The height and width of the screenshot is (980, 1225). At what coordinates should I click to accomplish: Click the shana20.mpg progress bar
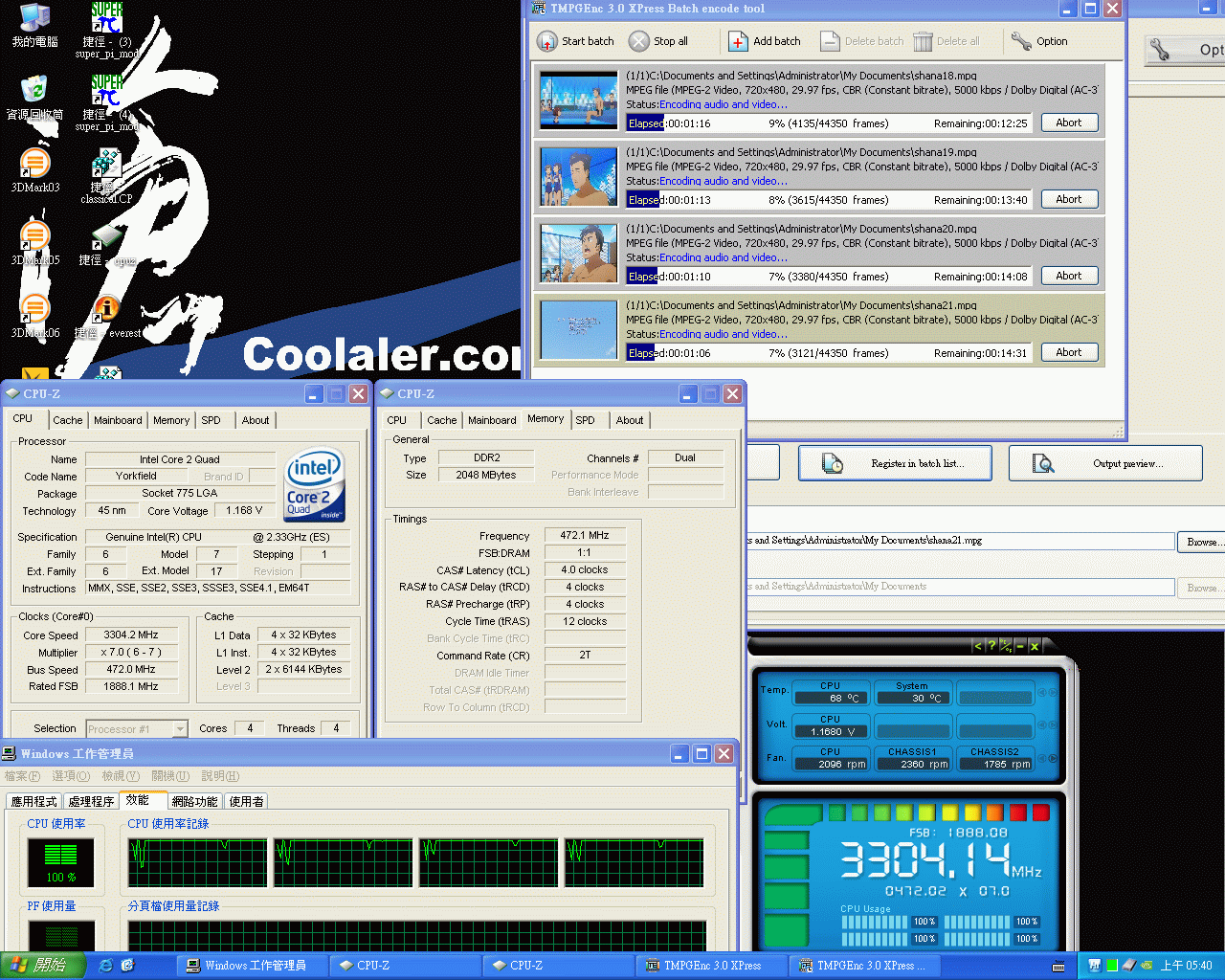coord(828,277)
